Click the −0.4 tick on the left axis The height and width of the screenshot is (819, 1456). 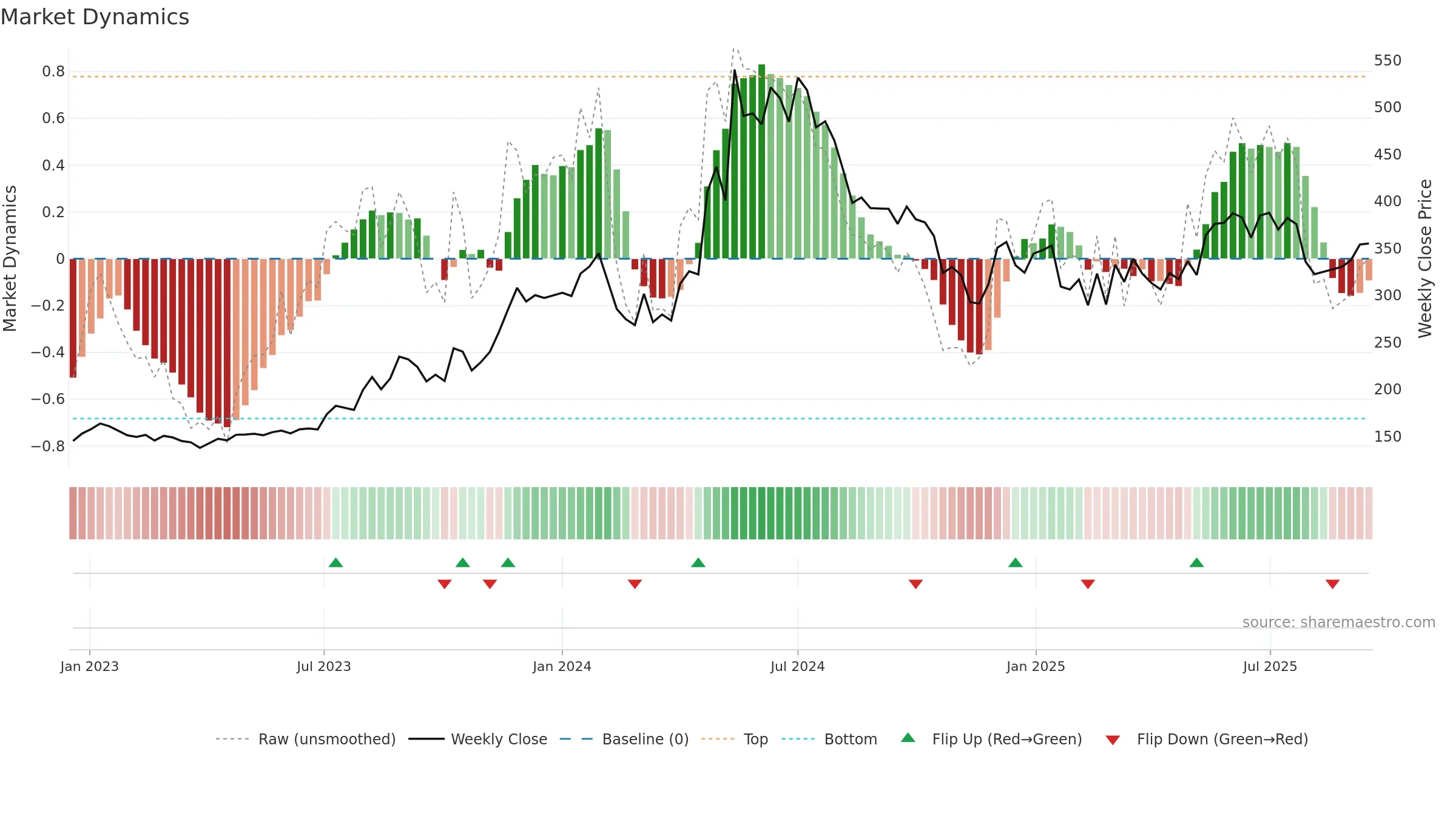[x=48, y=352]
